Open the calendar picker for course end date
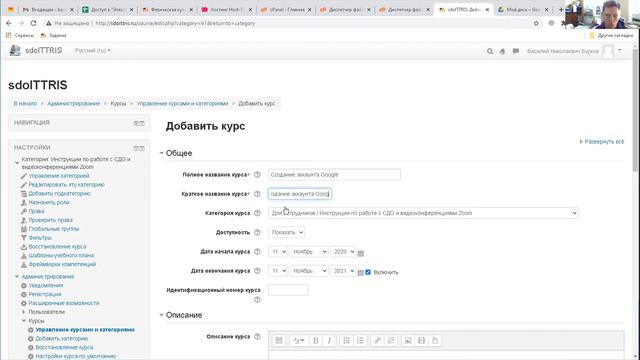Image resolution: width=640 pixels, height=360 pixels. tap(360, 273)
